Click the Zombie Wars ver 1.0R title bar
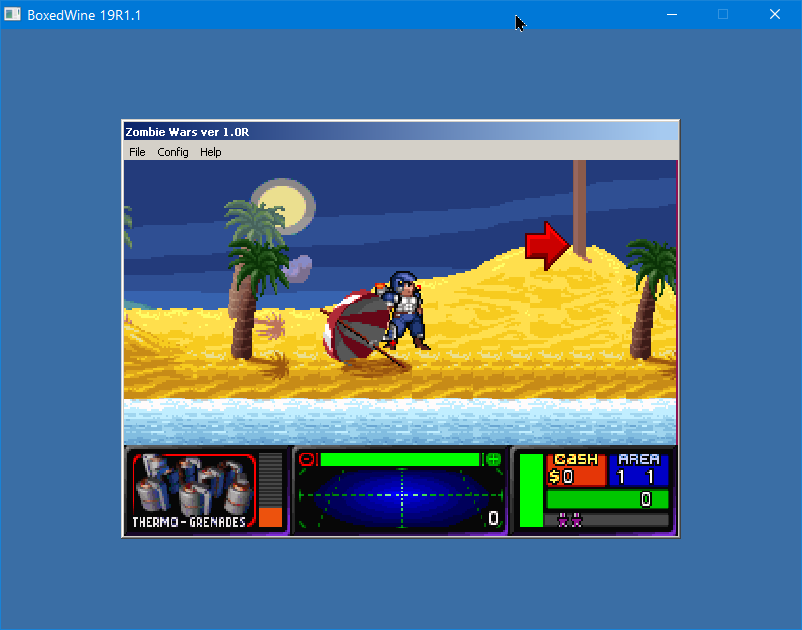 [402, 132]
